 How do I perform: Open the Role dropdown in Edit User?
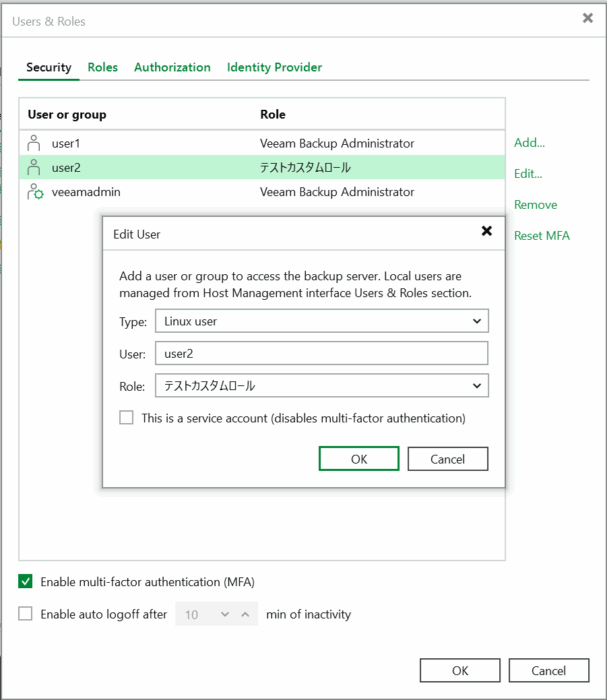click(322, 385)
